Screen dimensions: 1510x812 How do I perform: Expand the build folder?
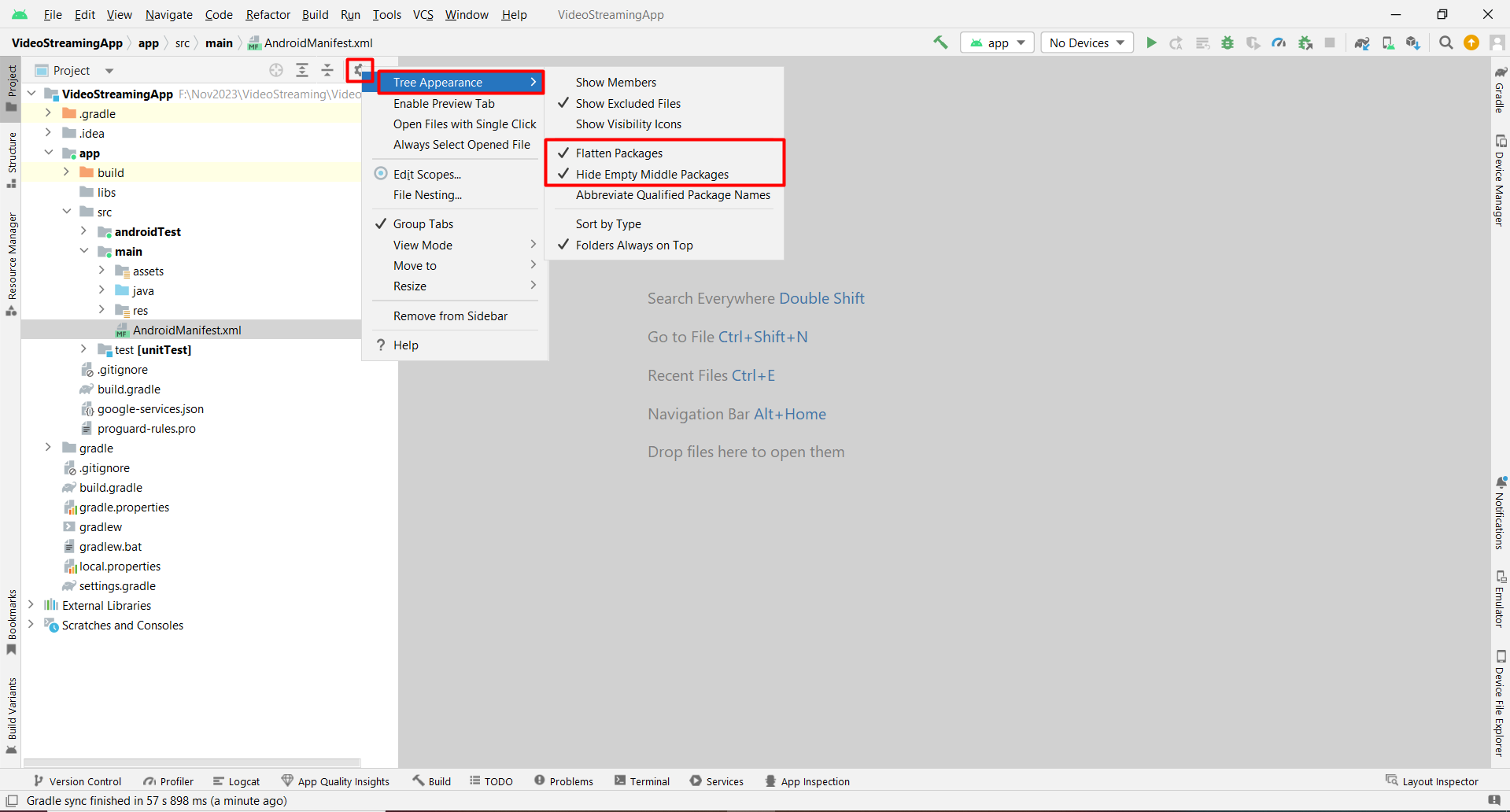[67, 172]
